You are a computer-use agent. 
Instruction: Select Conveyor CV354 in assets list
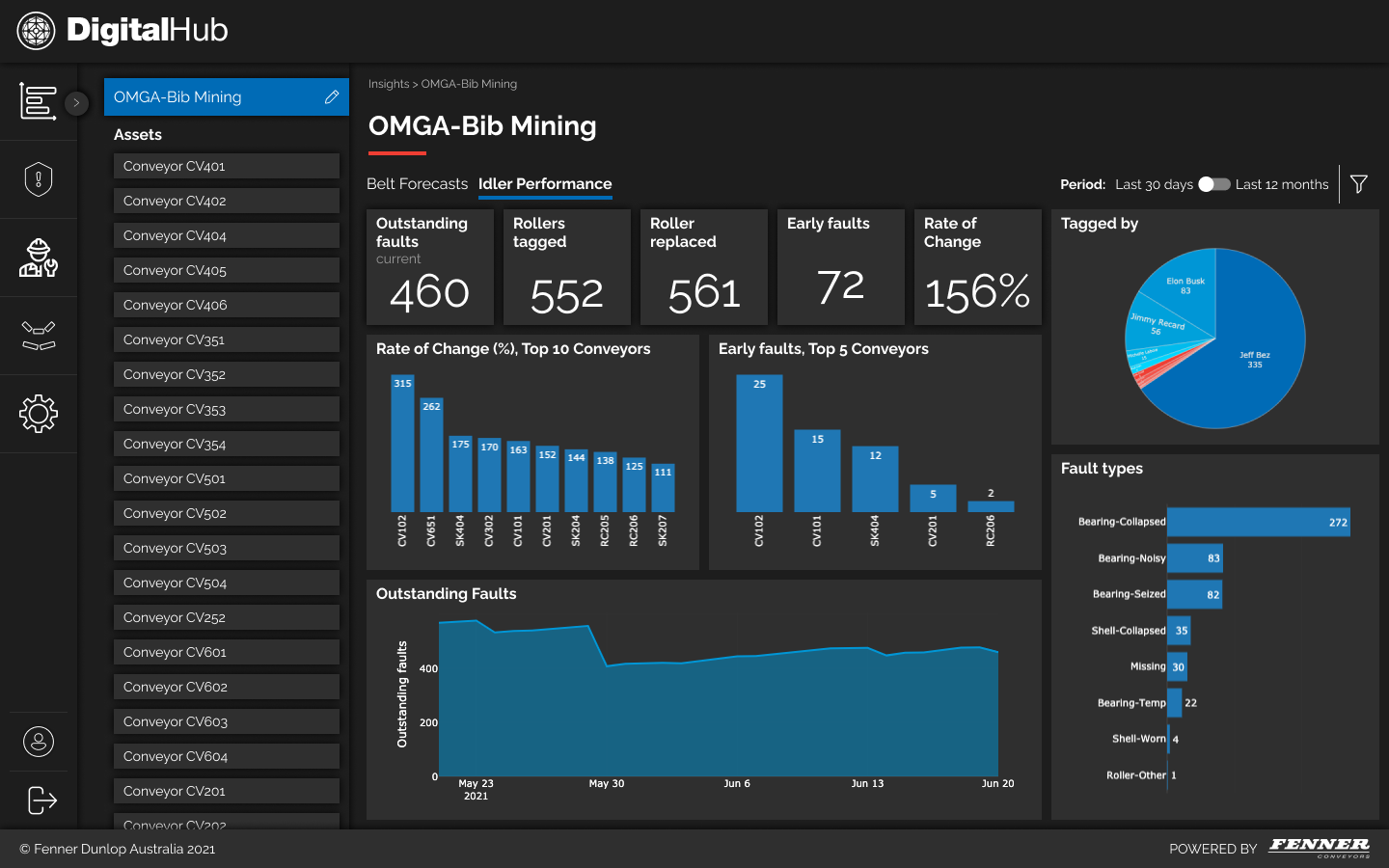[227, 444]
